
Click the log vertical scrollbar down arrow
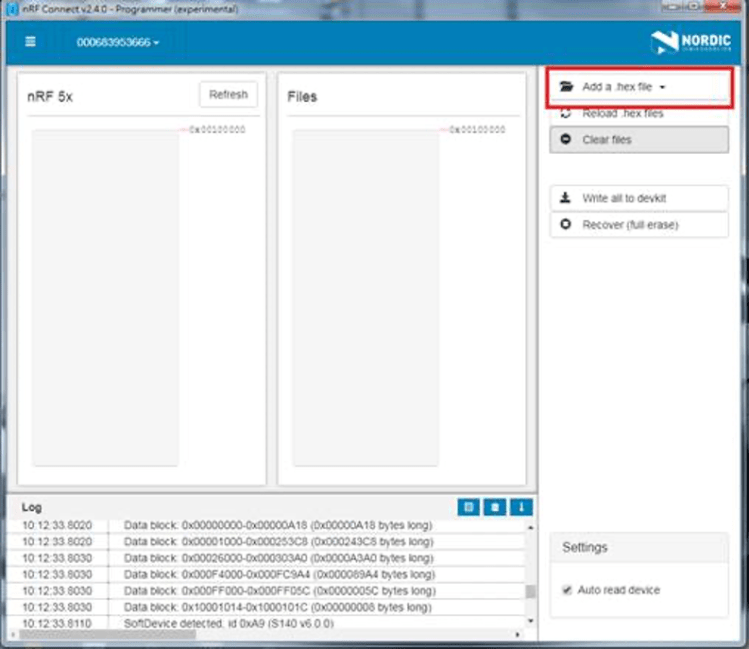(530, 621)
